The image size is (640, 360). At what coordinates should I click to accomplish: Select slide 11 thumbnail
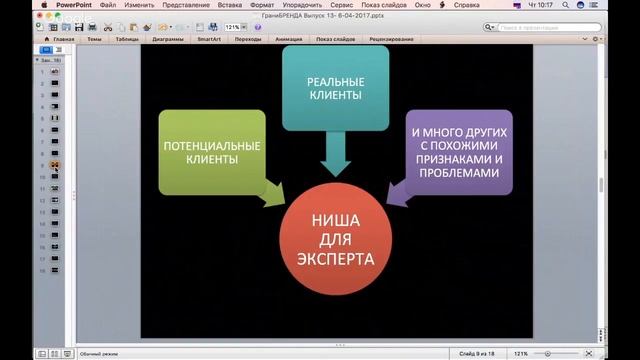click(x=54, y=189)
